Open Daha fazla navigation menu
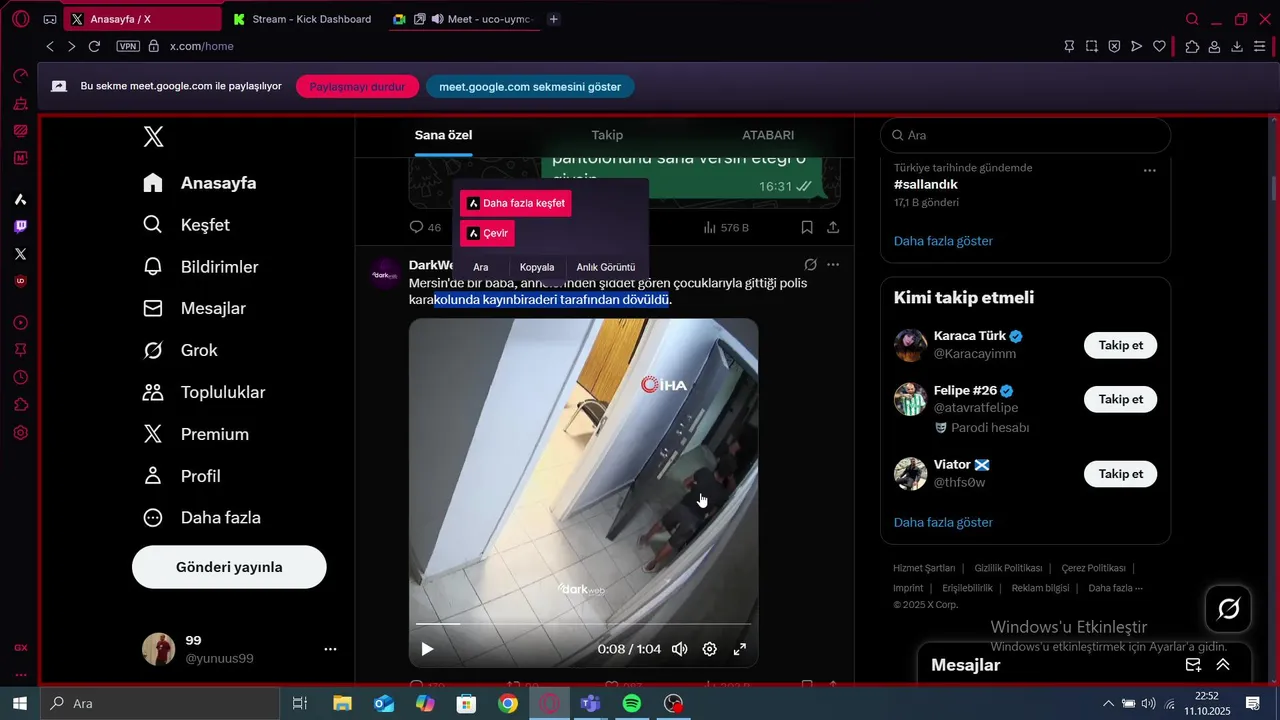This screenshot has width=1280, height=720. [x=201, y=518]
